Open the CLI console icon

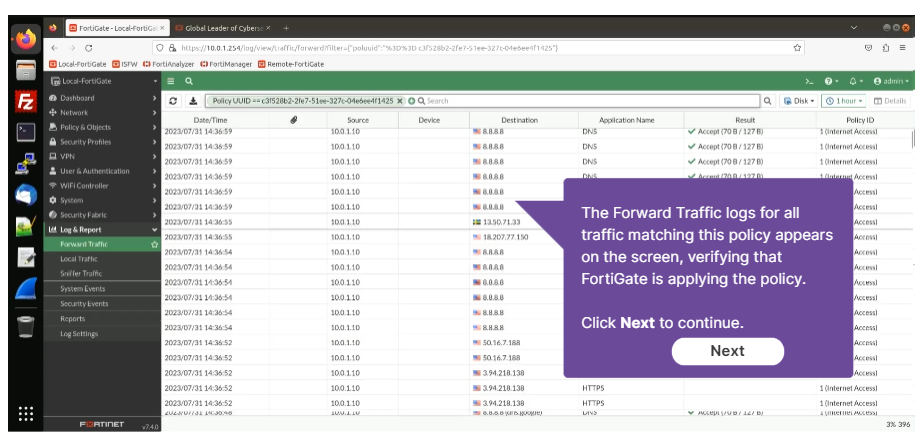tap(809, 81)
